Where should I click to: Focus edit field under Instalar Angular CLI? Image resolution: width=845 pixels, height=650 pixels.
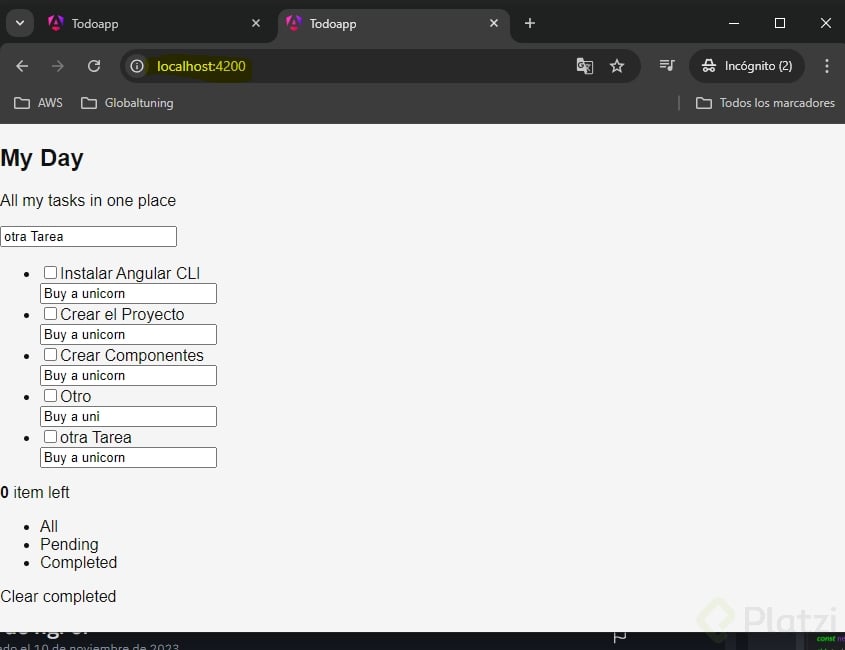128,294
